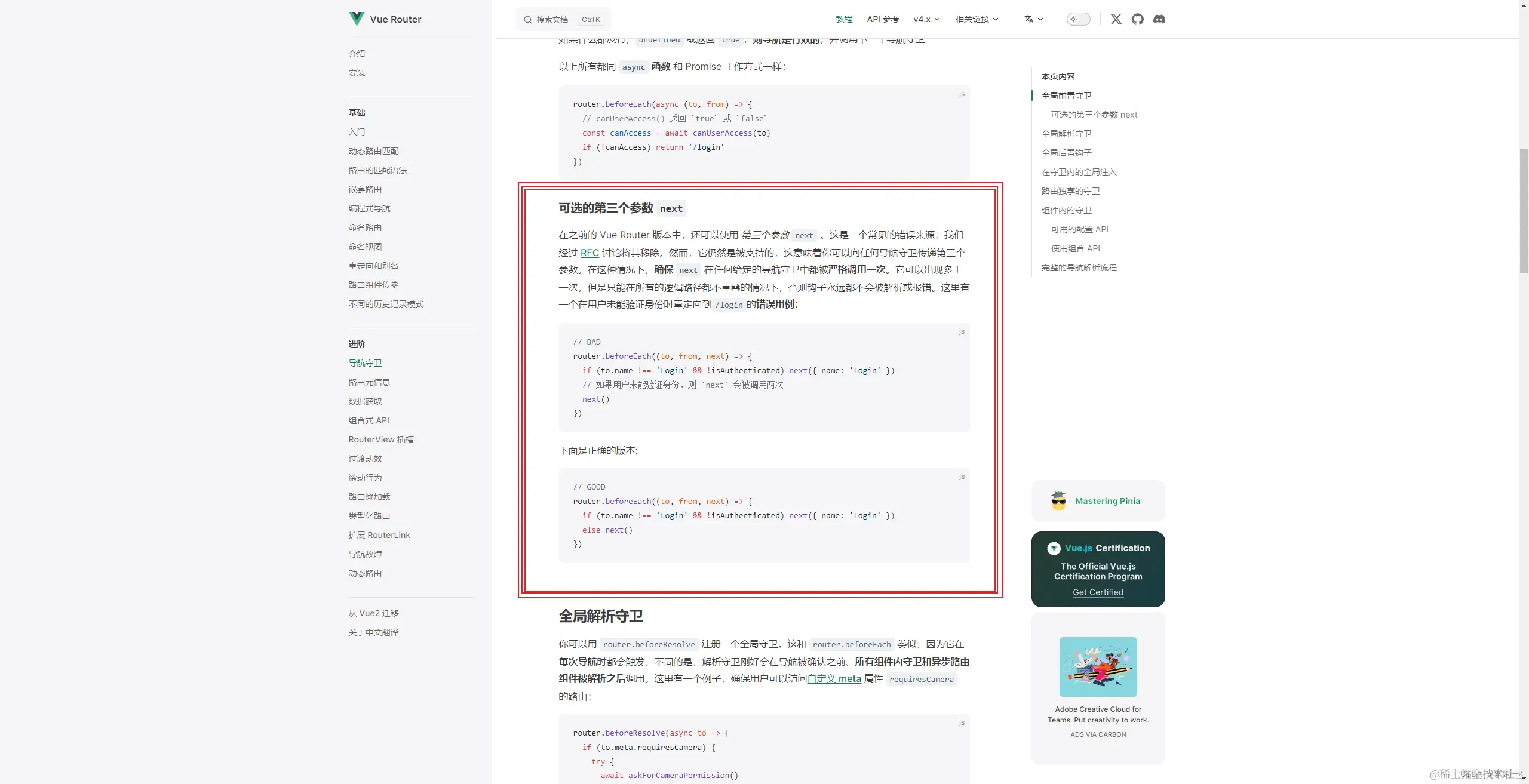1529x784 pixels.
Task: Open the 教程 navigation item
Action: 844,19
